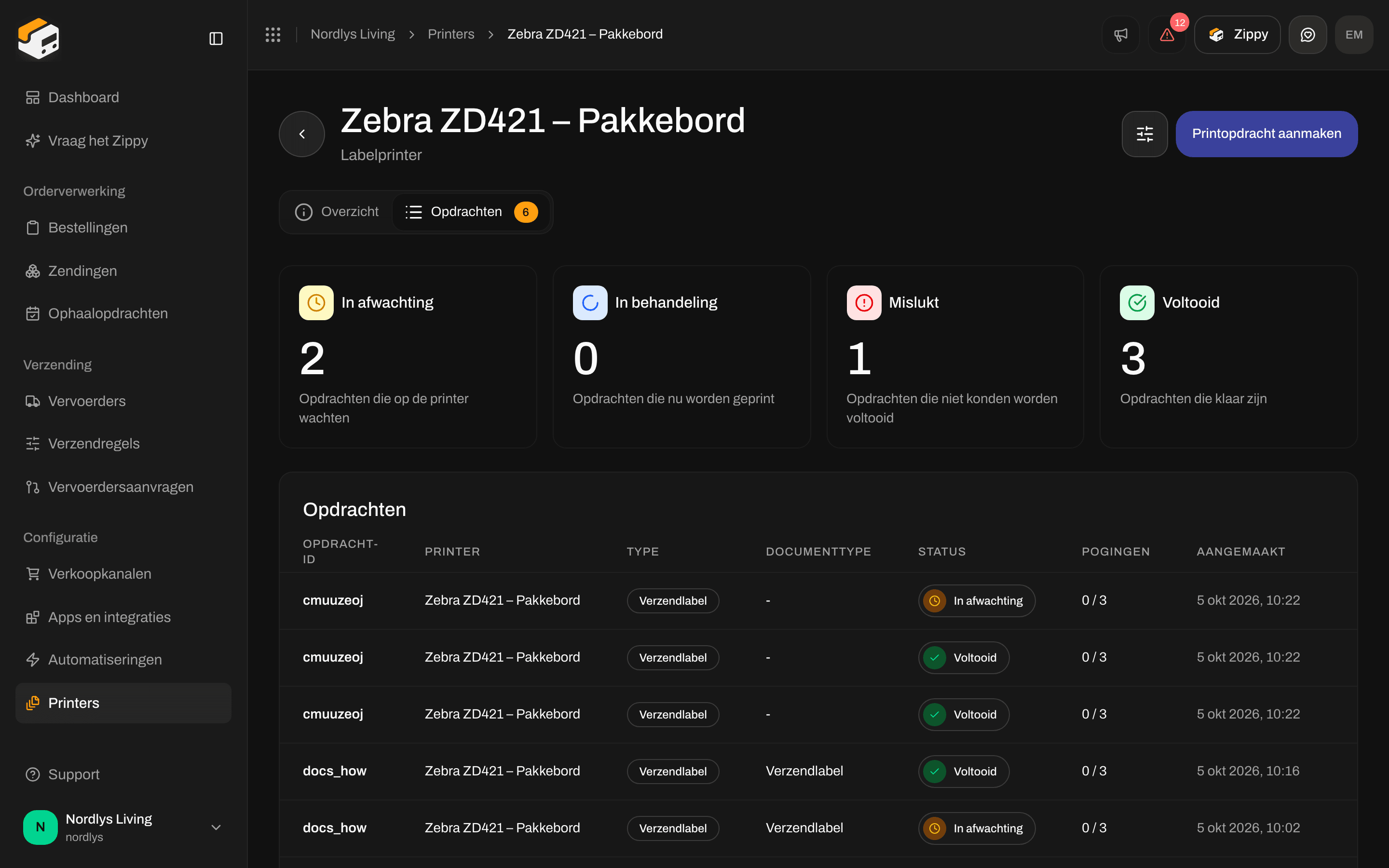Open announcements megaphone icon
Image resolution: width=1389 pixels, height=868 pixels.
[x=1120, y=34]
